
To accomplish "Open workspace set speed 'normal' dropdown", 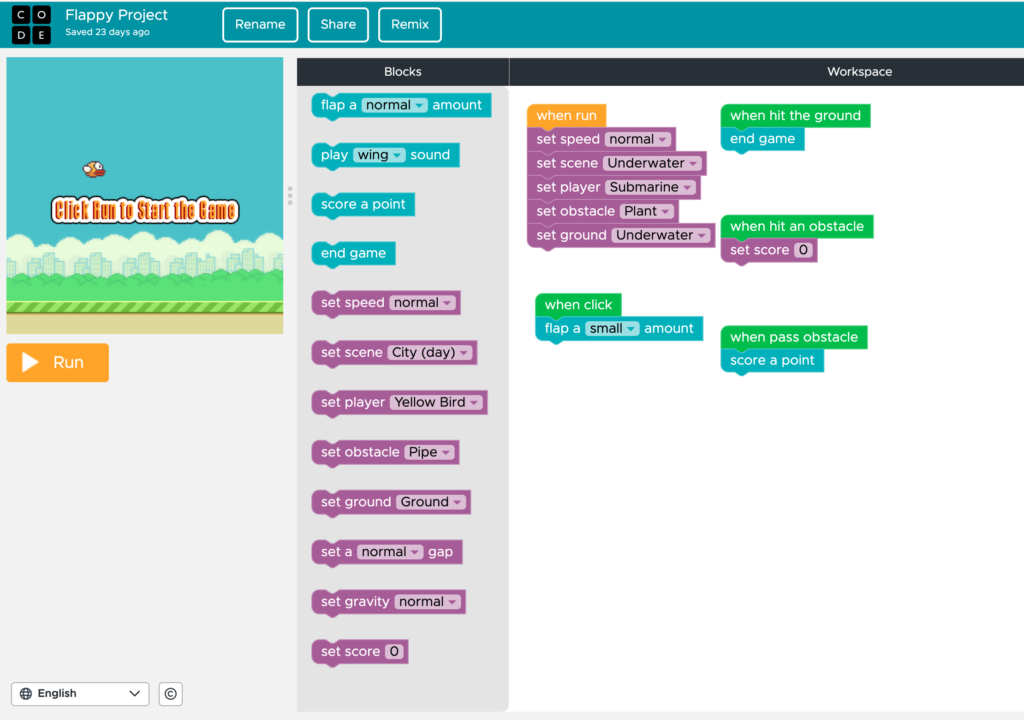I will tap(637, 139).
